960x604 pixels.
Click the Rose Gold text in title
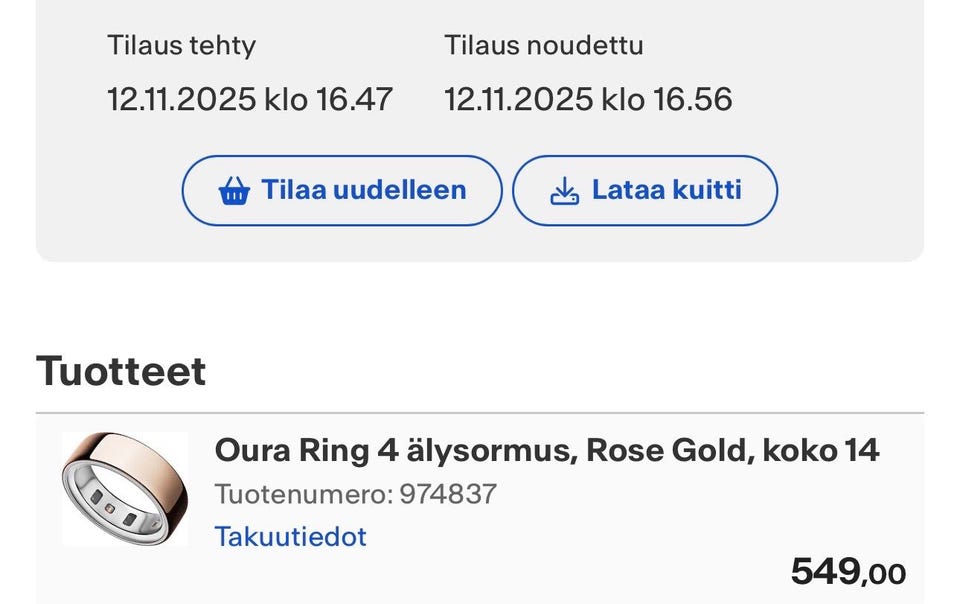coord(667,451)
